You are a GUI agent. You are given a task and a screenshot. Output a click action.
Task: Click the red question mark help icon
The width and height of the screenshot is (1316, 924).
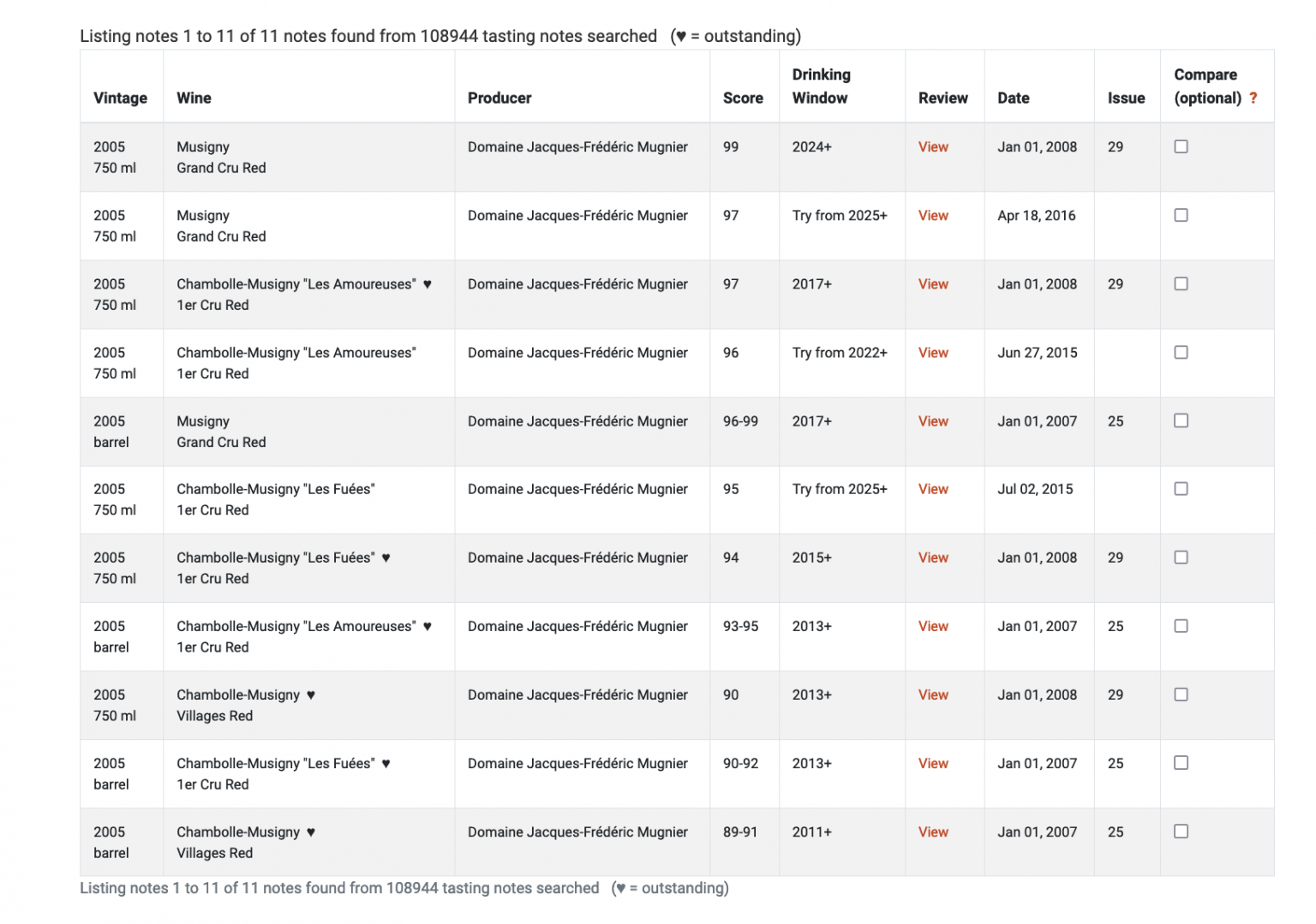pos(1253,98)
